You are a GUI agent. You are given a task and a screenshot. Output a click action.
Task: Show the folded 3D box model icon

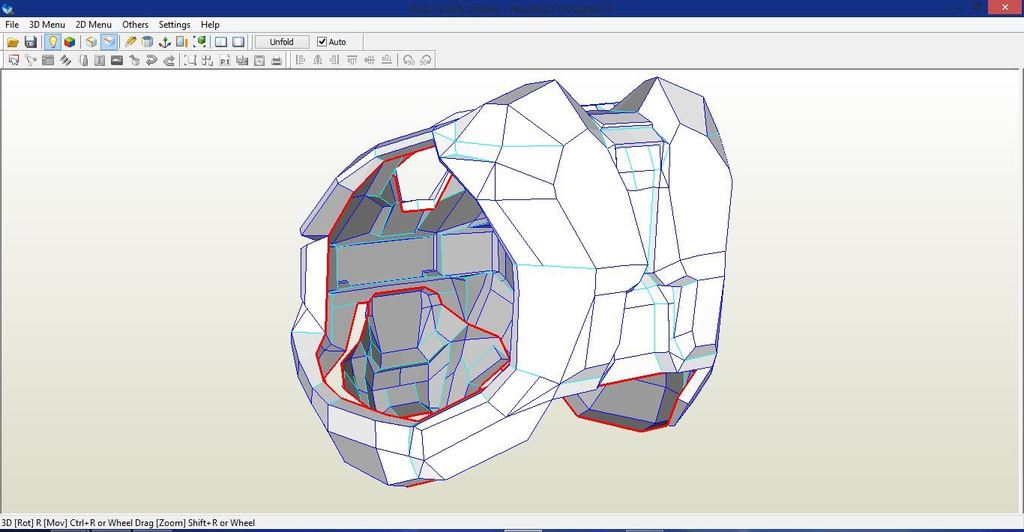(91, 42)
